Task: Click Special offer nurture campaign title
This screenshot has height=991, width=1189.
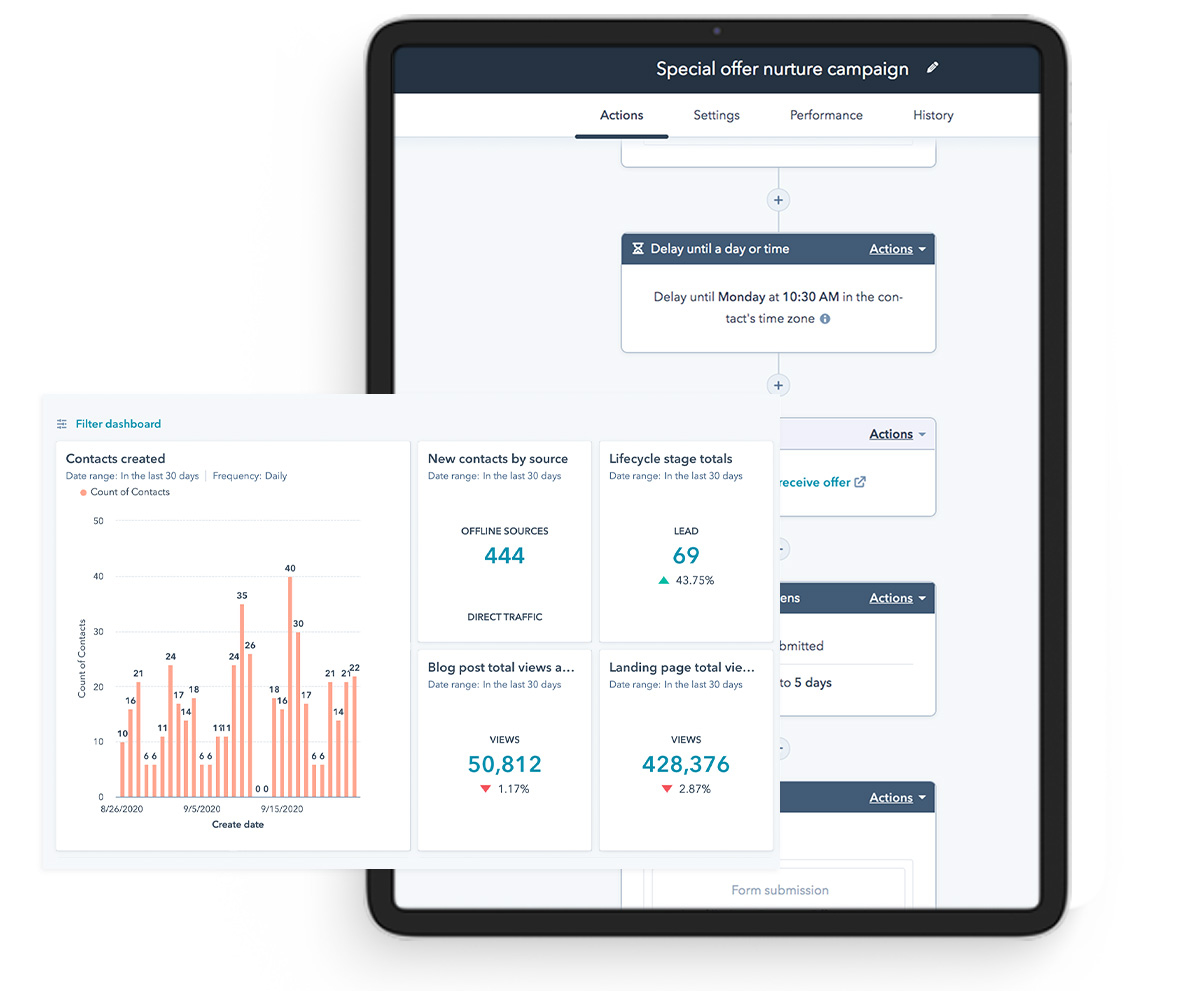Action: tap(782, 69)
